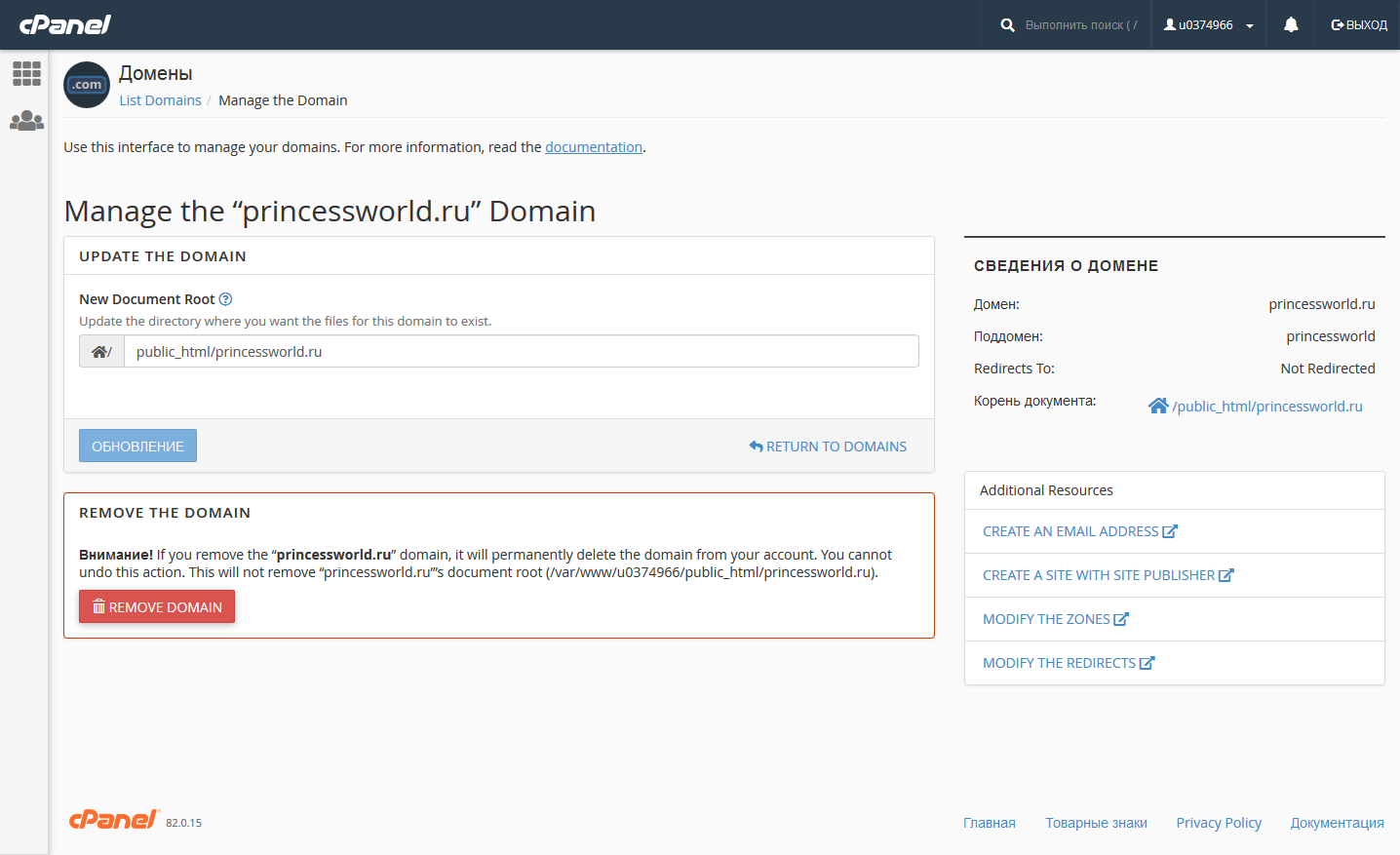Screen dimensions: 1400x855
Task: Click the search magnifier icon
Action: 1007,25
